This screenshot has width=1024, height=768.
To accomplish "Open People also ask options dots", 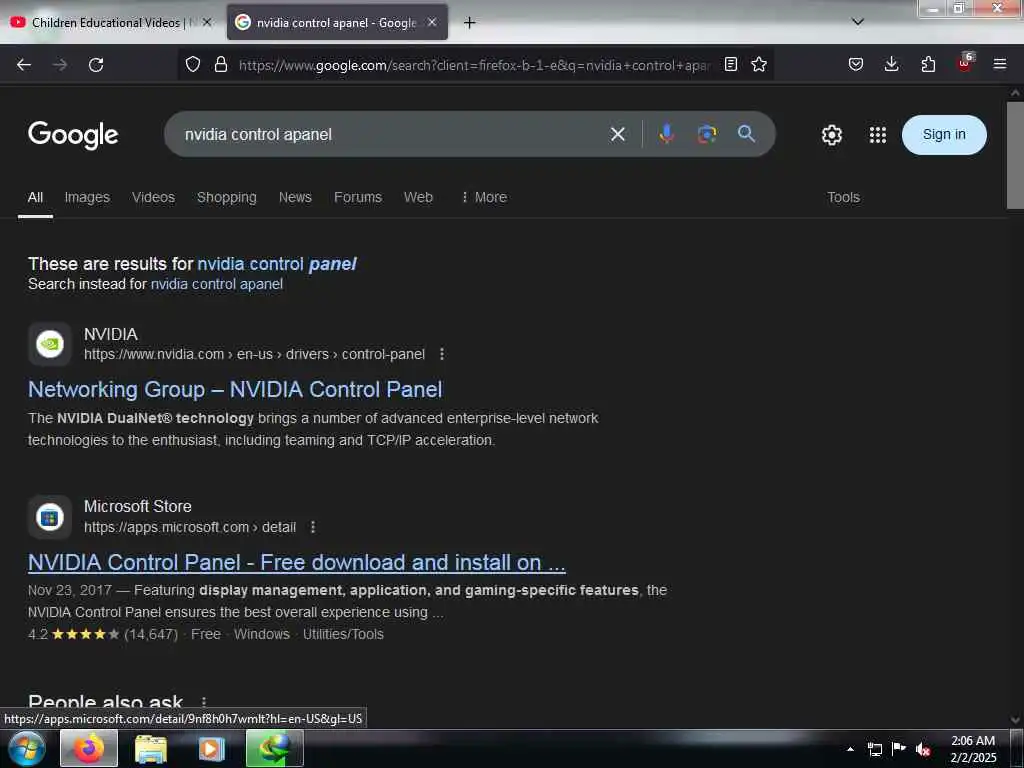I will pos(204,702).
